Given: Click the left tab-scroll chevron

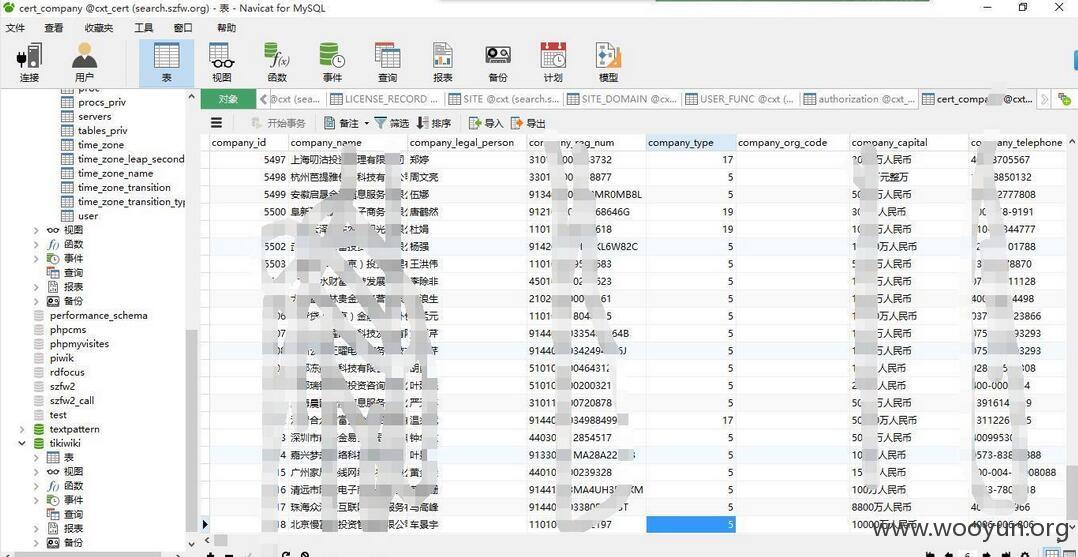Looking at the screenshot, I should click(263, 99).
